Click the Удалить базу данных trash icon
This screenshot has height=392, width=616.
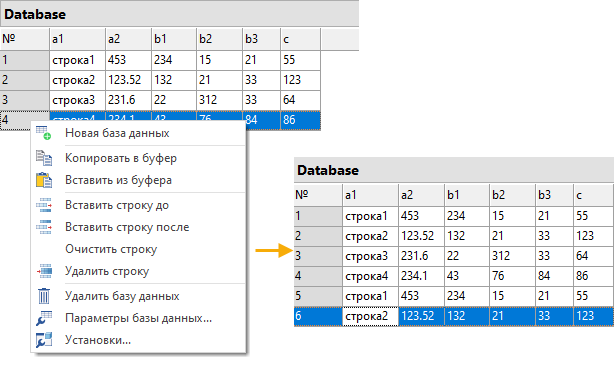click(44, 296)
